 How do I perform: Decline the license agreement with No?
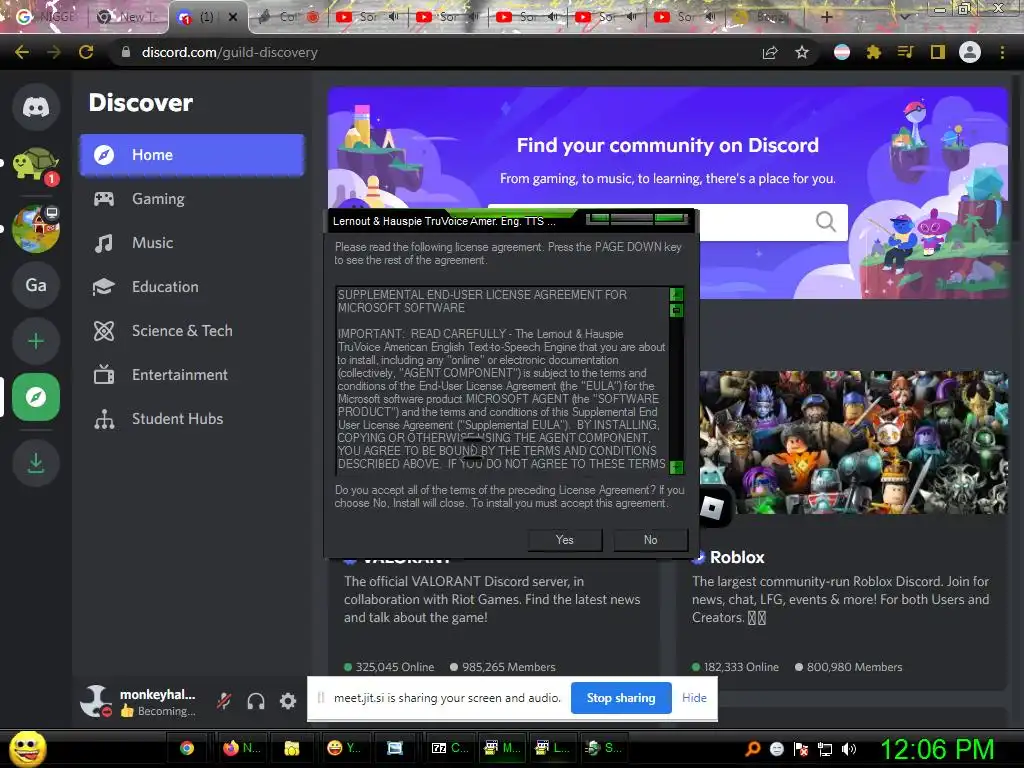tap(650, 539)
